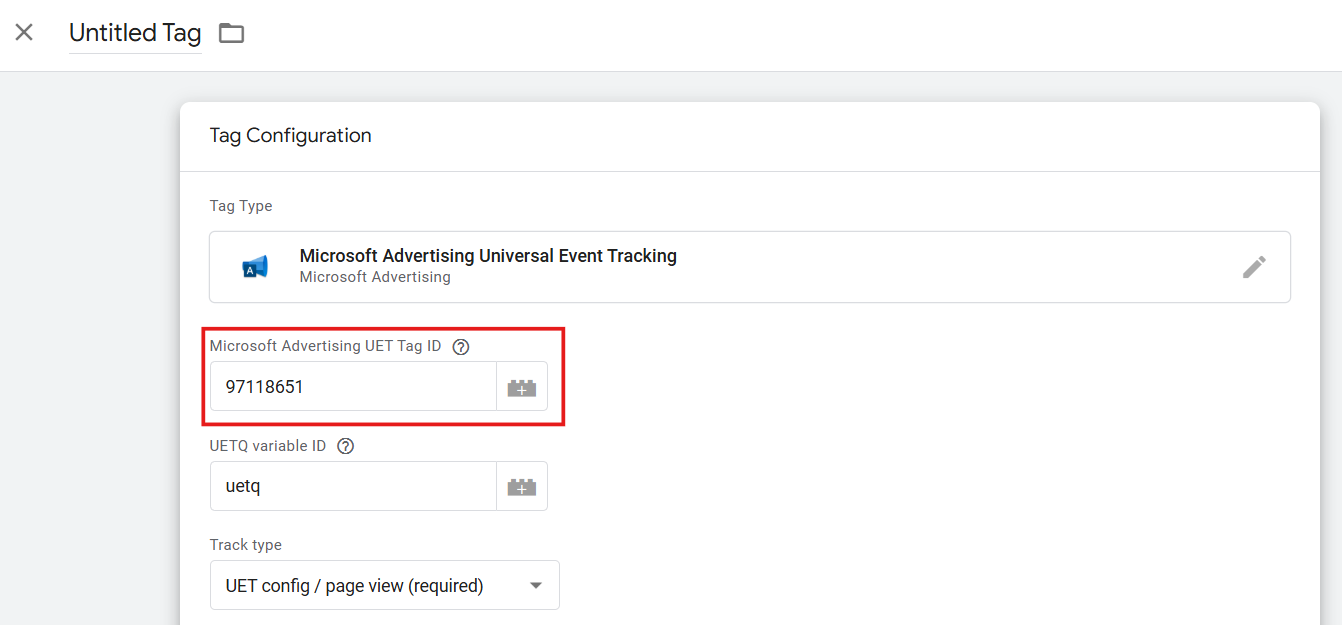
Task: Open variable picker beside the 97118651 field
Action: click(x=522, y=387)
